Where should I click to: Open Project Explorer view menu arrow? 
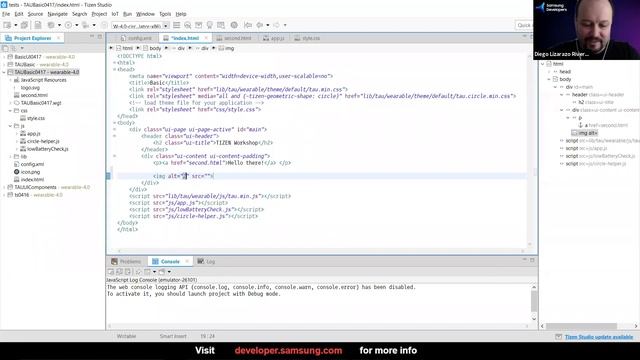point(22,49)
